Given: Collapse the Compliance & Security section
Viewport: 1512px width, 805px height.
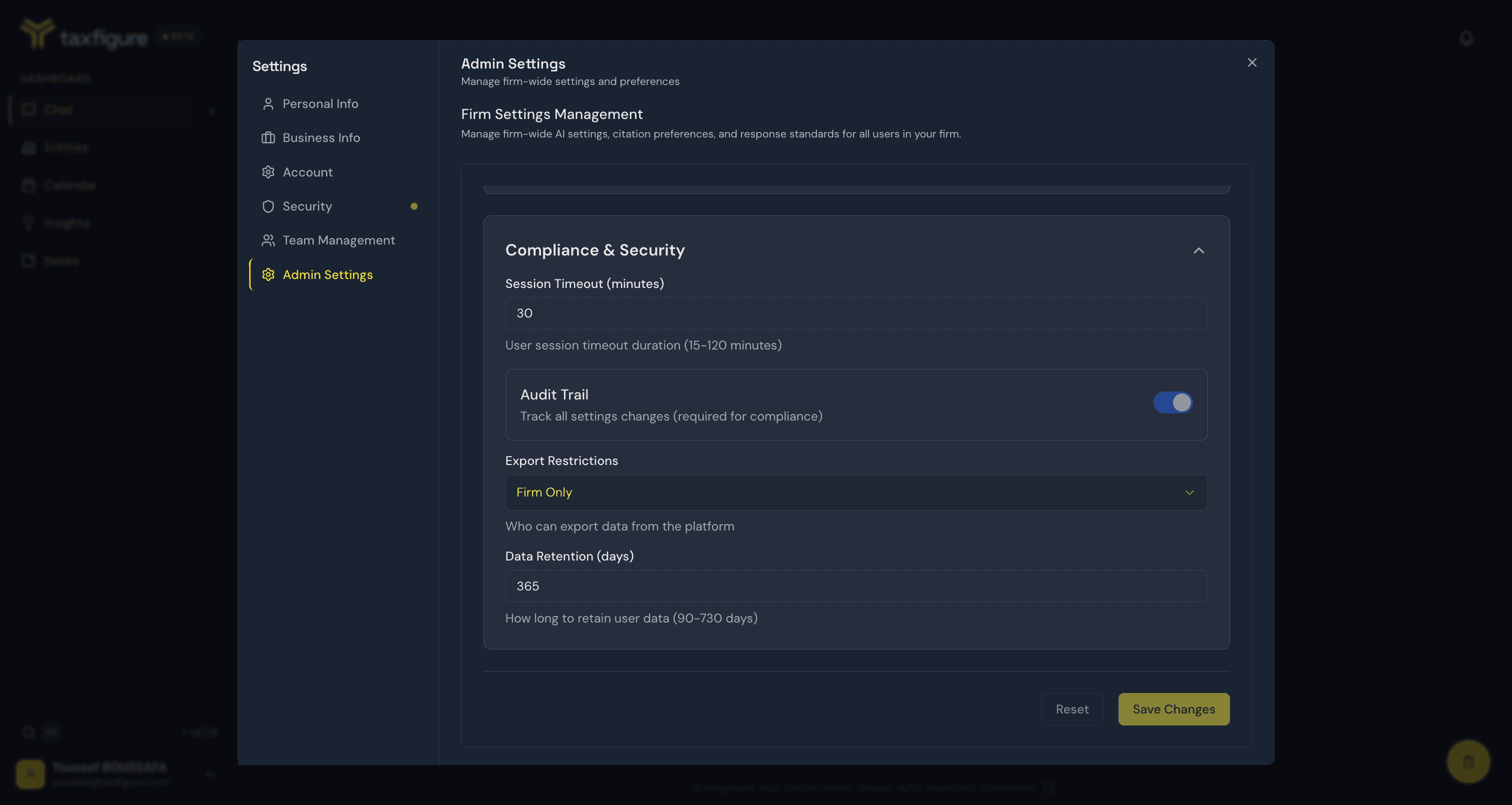Looking at the screenshot, I should [x=1198, y=250].
